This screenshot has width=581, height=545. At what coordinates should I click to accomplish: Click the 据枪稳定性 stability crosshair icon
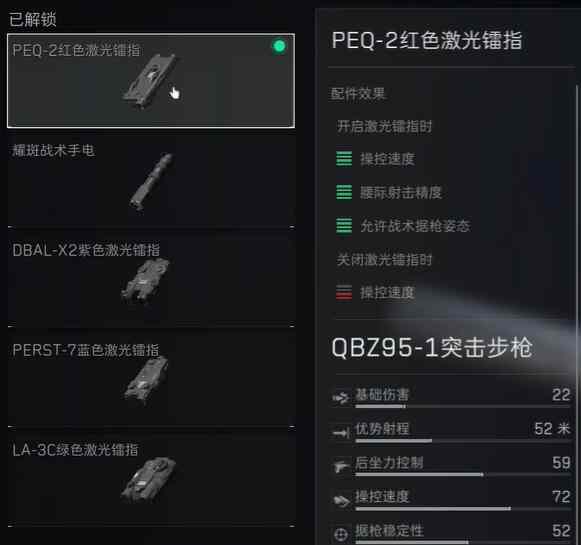coord(341,534)
